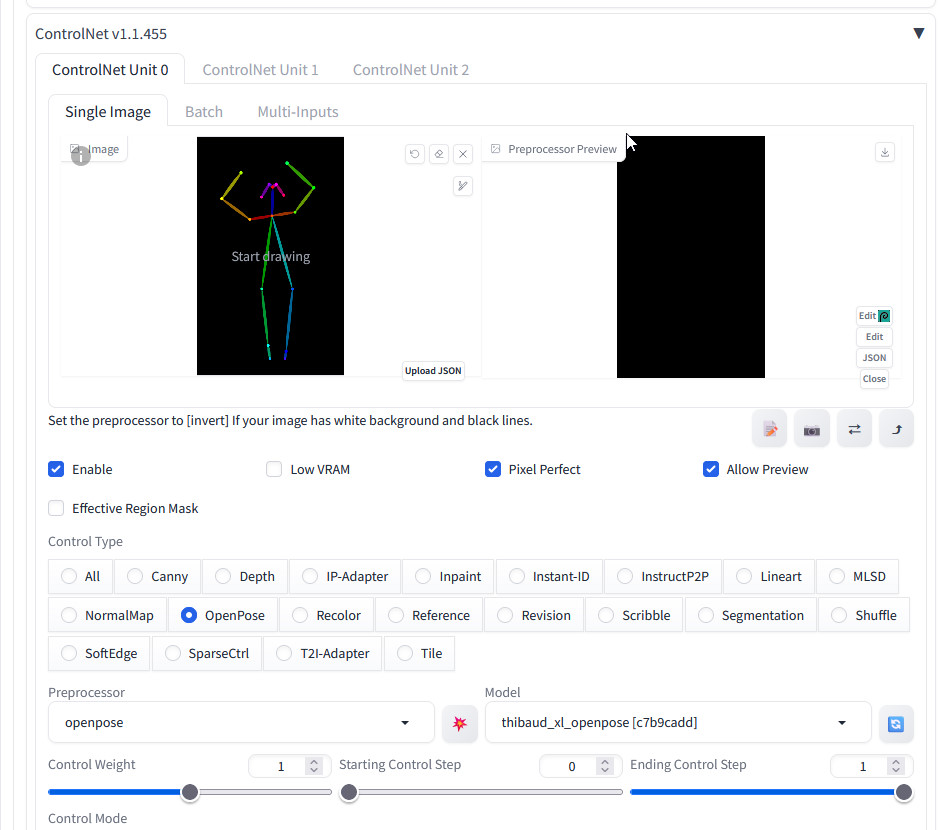The height and width of the screenshot is (830, 939).
Task: Select the MLSD control type
Action: [858, 576]
